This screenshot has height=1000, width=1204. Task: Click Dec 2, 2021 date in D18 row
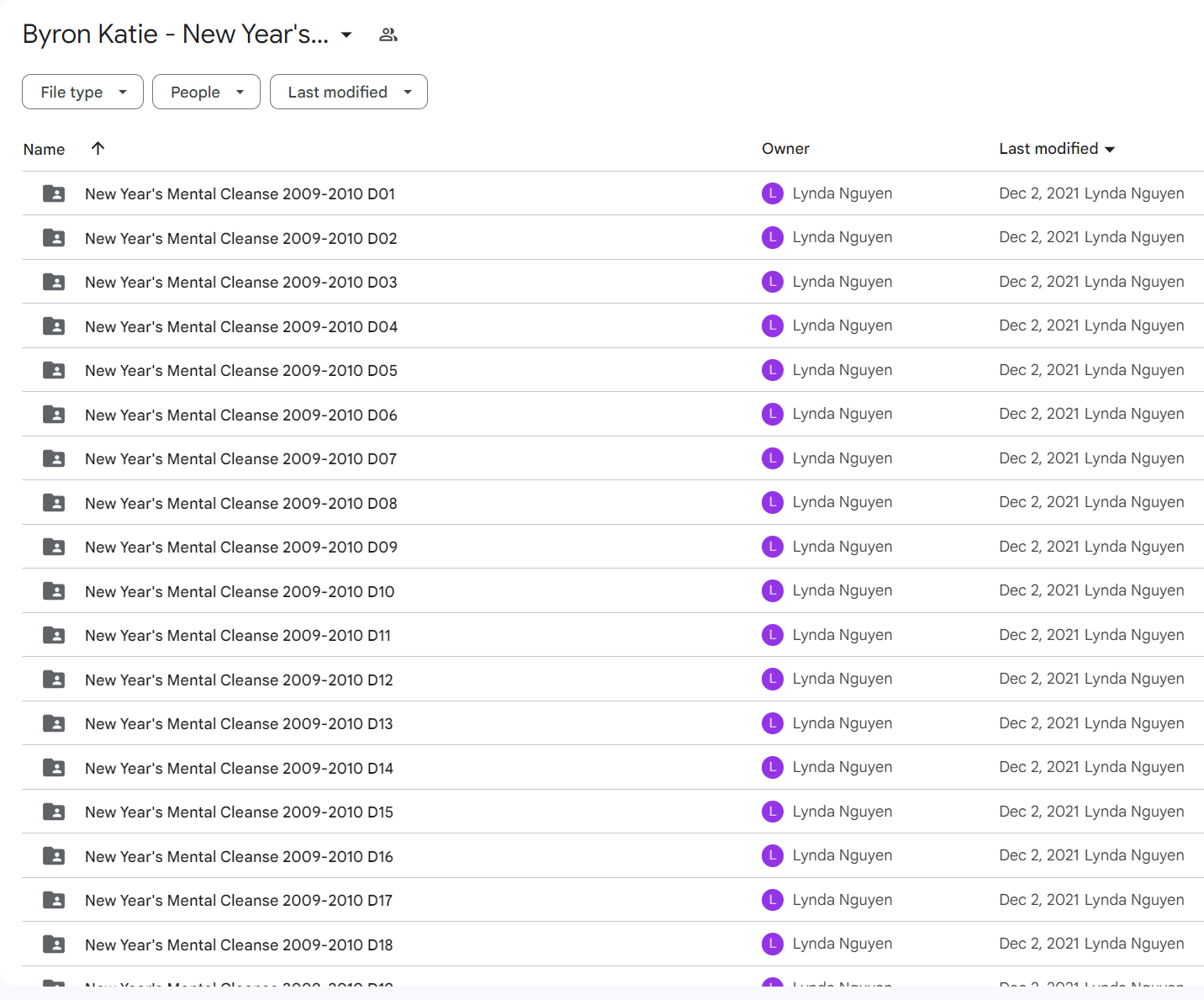[x=1039, y=944]
